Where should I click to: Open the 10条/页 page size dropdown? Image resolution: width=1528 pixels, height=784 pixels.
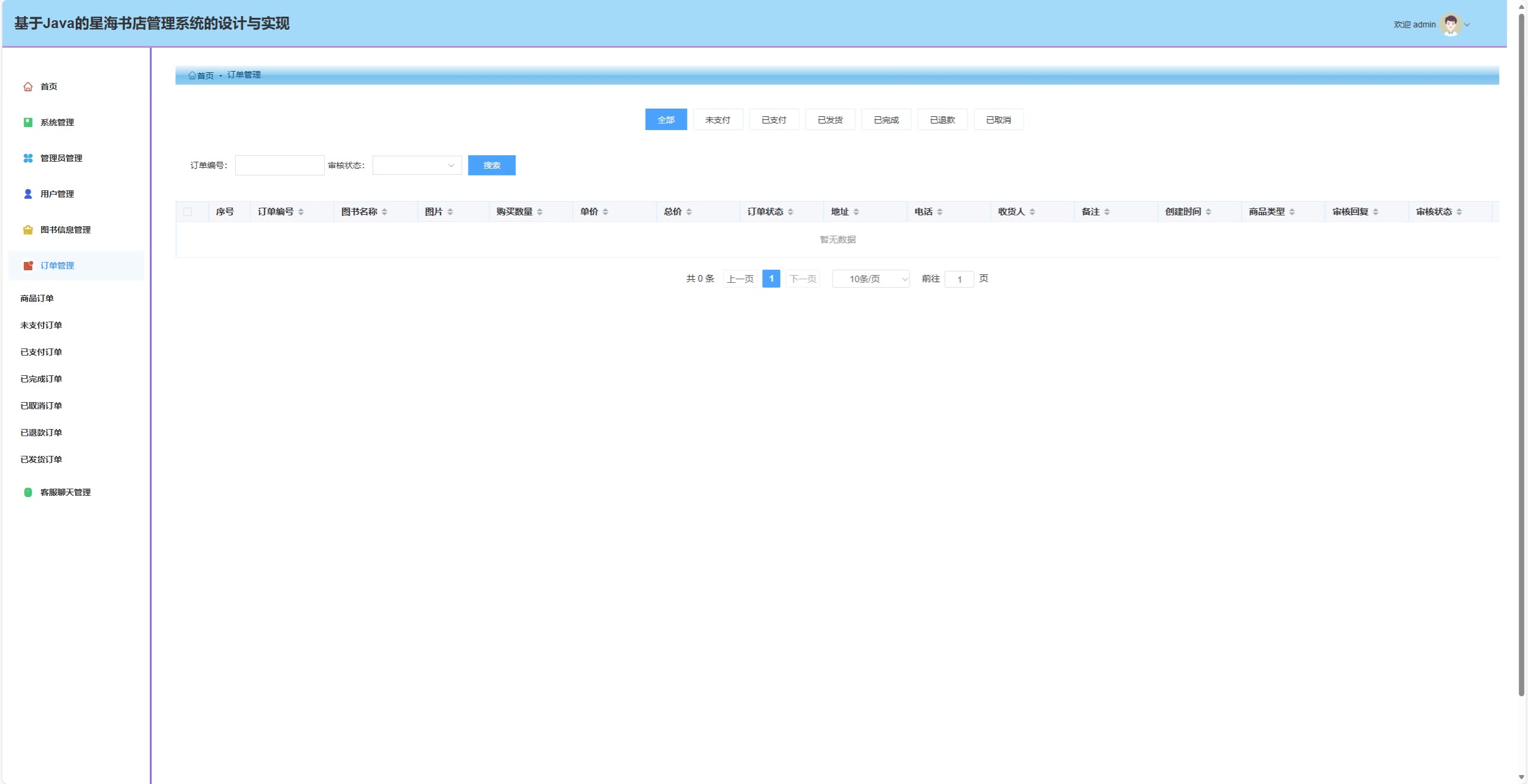tap(870, 279)
